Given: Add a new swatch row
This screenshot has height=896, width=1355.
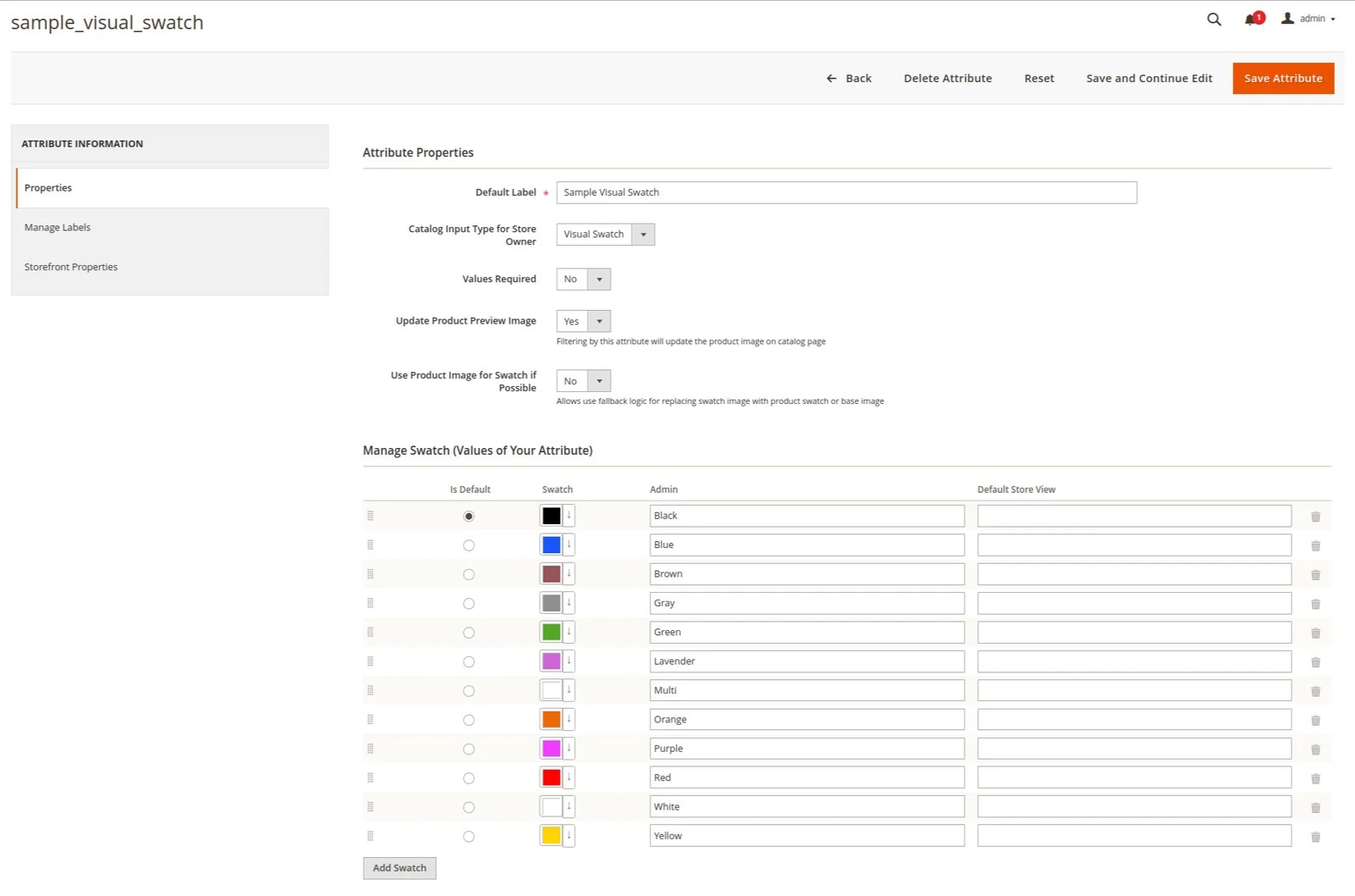Looking at the screenshot, I should [x=400, y=868].
